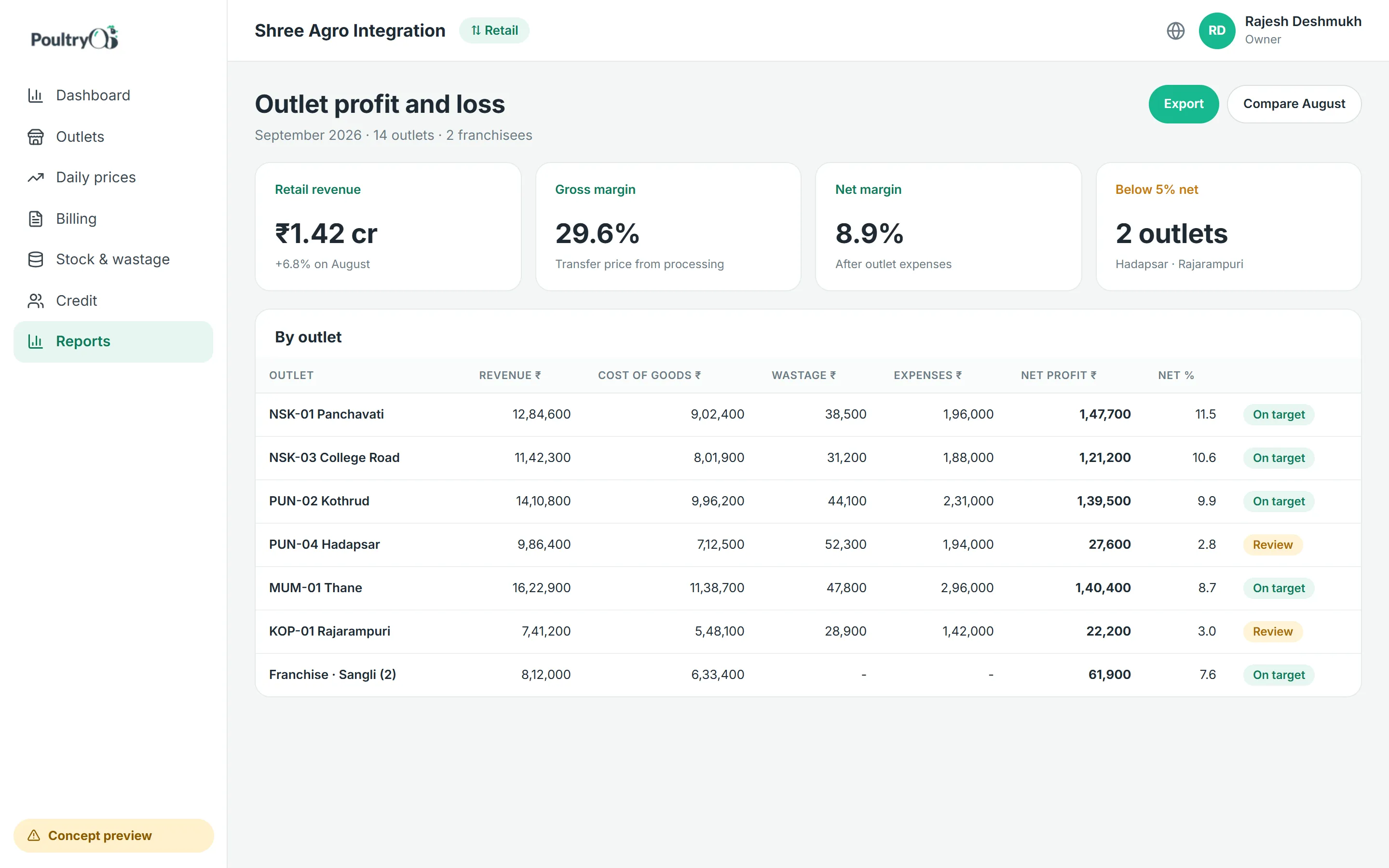Click Compare August button
1389x868 pixels.
(x=1294, y=104)
